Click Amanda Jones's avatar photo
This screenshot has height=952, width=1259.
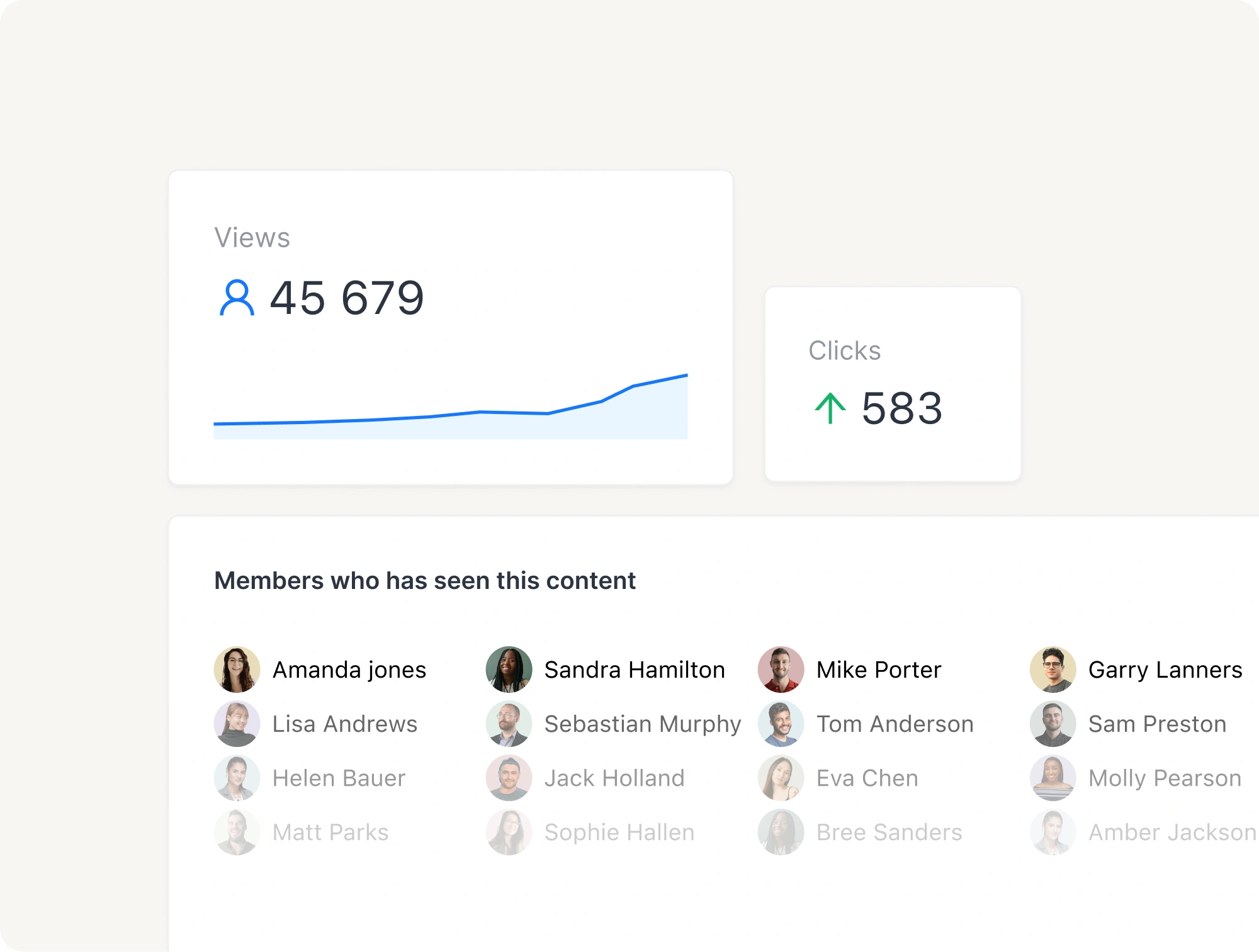point(237,669)
